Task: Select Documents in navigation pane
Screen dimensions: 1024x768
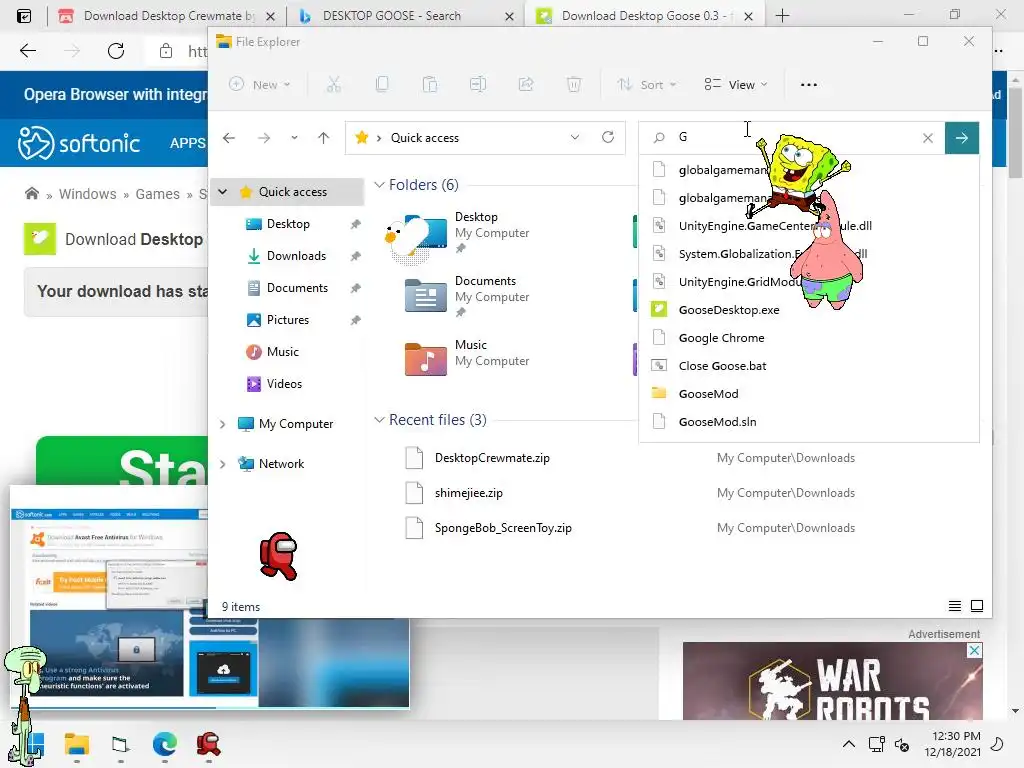Action: [297, 287]
